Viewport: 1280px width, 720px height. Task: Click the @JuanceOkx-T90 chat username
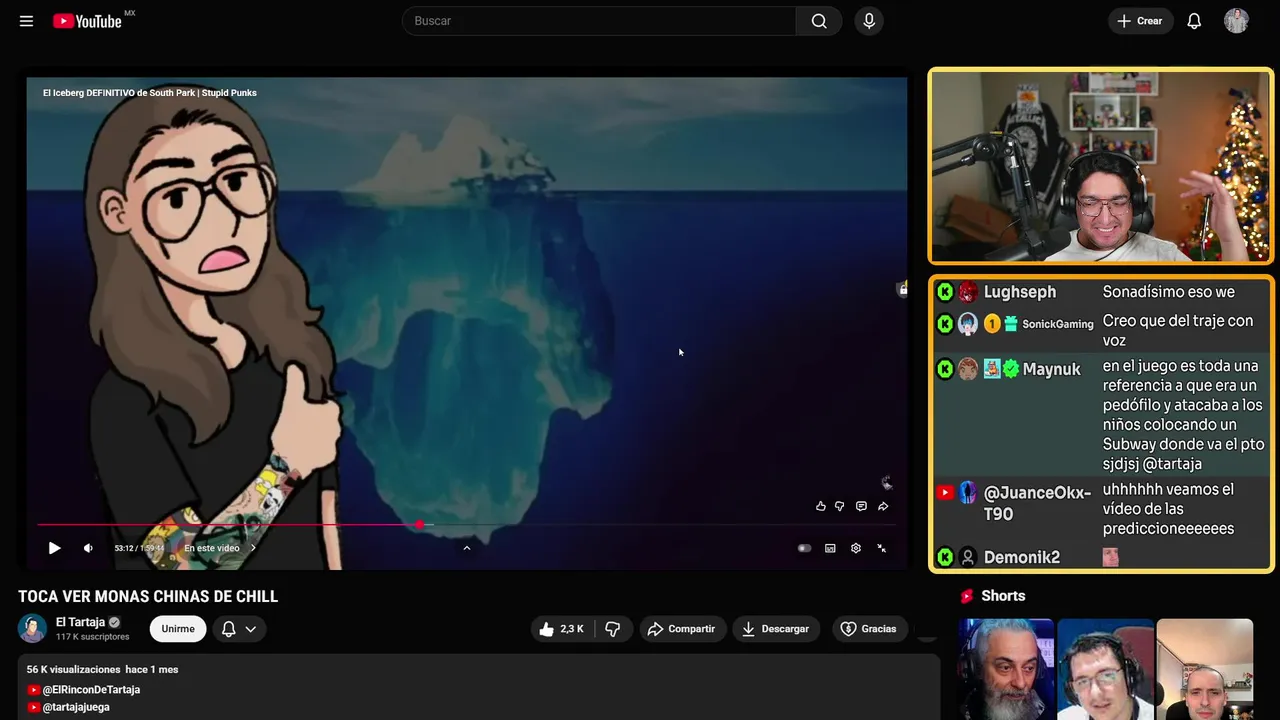[x=1037, y=503]
